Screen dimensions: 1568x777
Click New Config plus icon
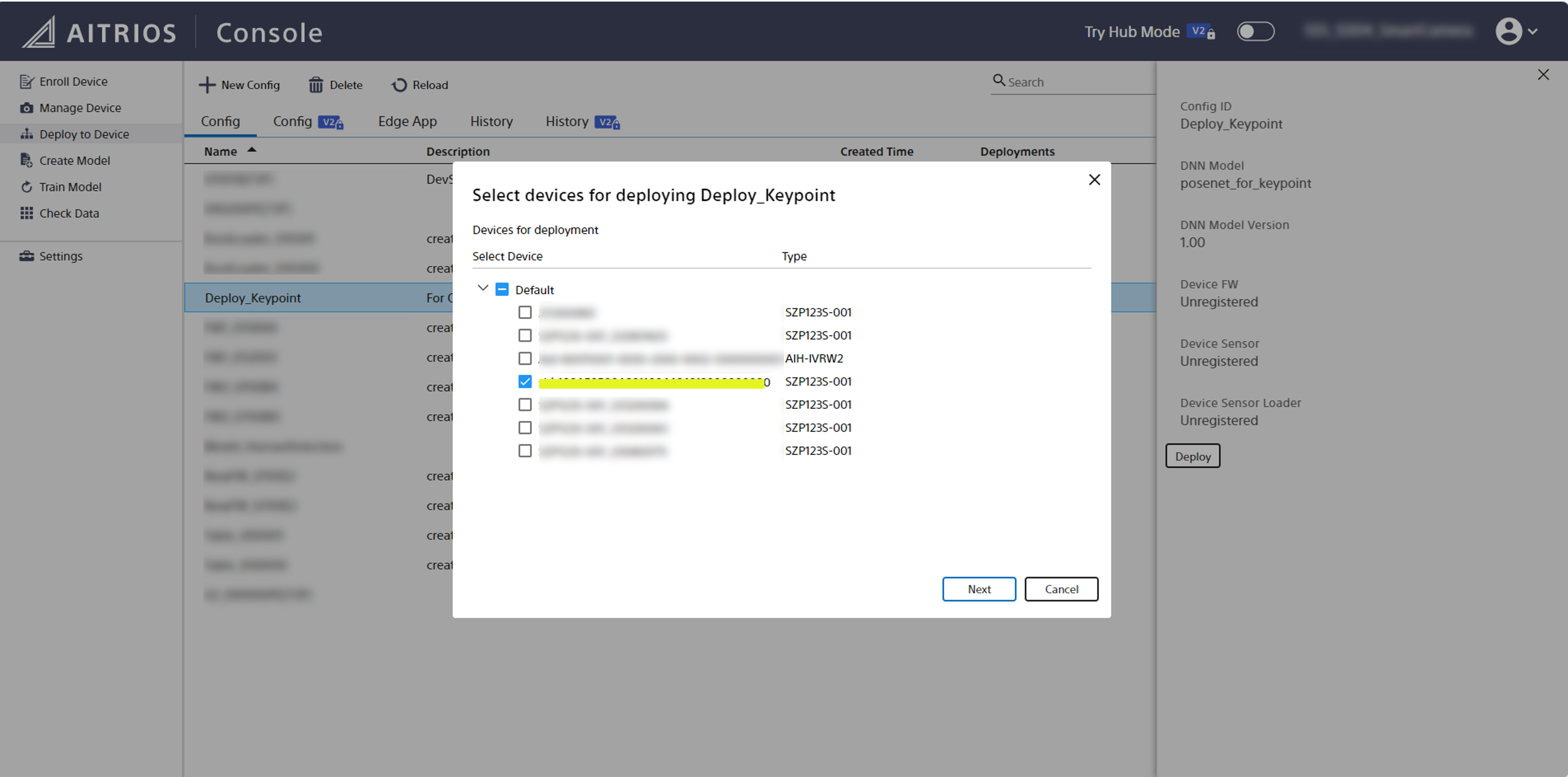pos(207,85)
